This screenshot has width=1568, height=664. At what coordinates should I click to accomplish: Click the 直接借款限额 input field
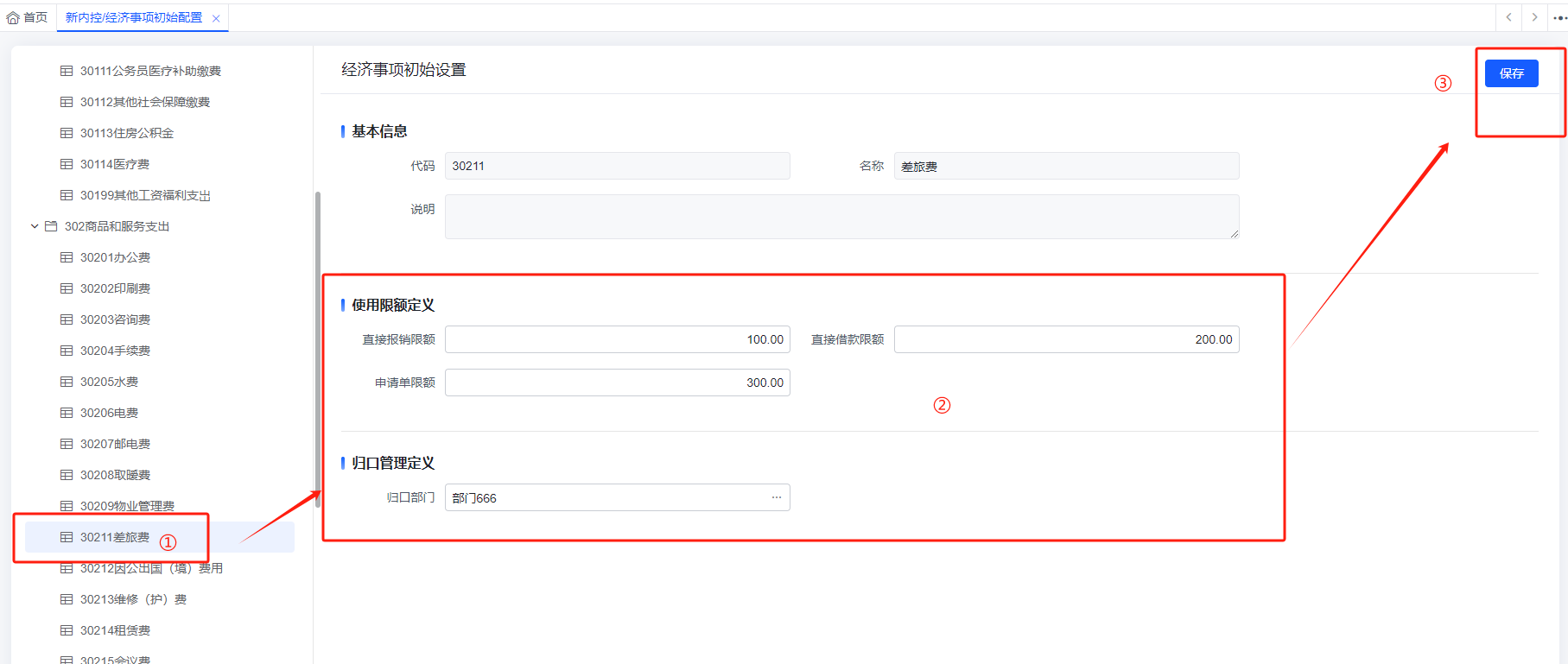pos(1066,339)
